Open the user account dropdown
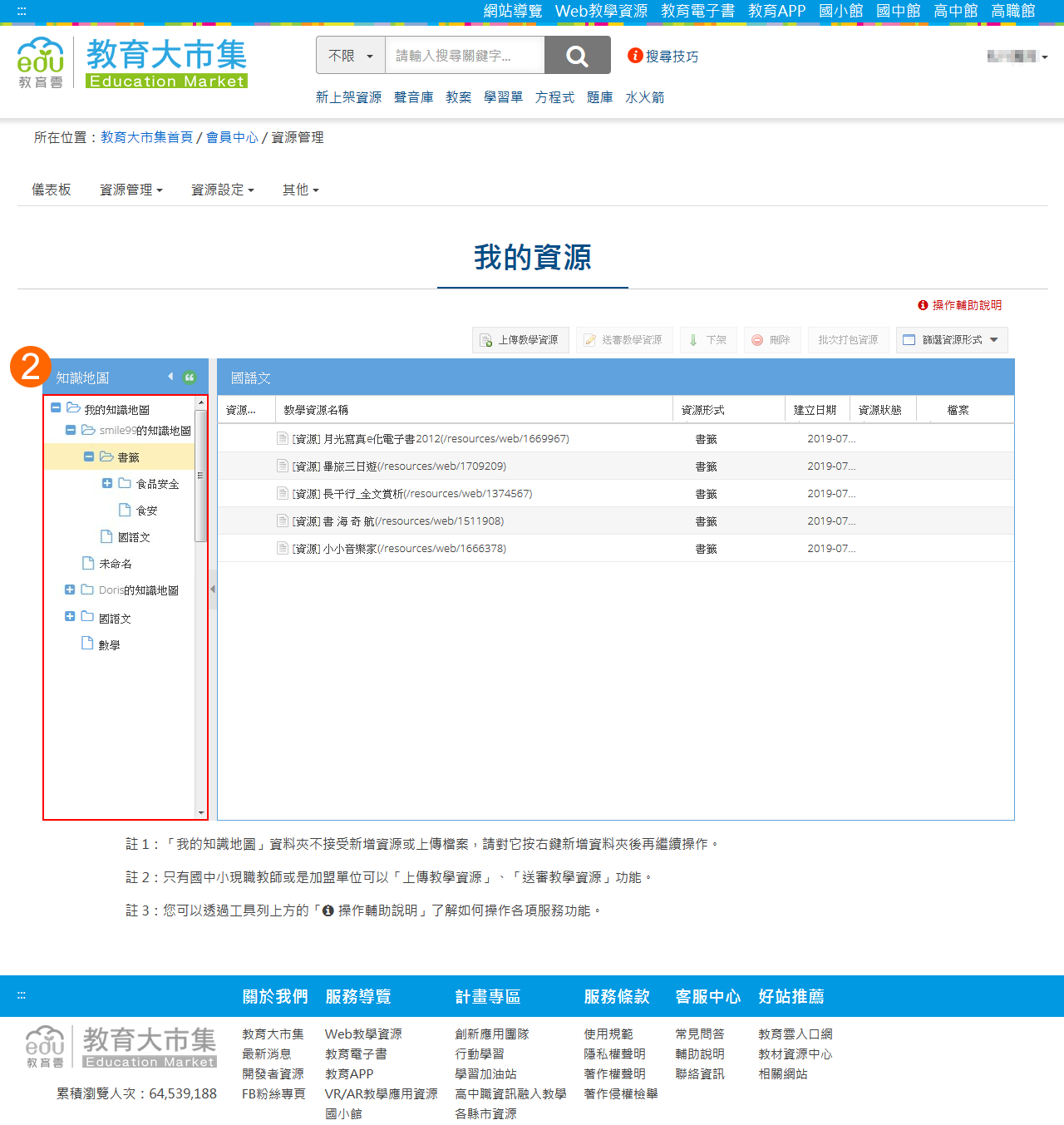 click(x=1017, y=57)
